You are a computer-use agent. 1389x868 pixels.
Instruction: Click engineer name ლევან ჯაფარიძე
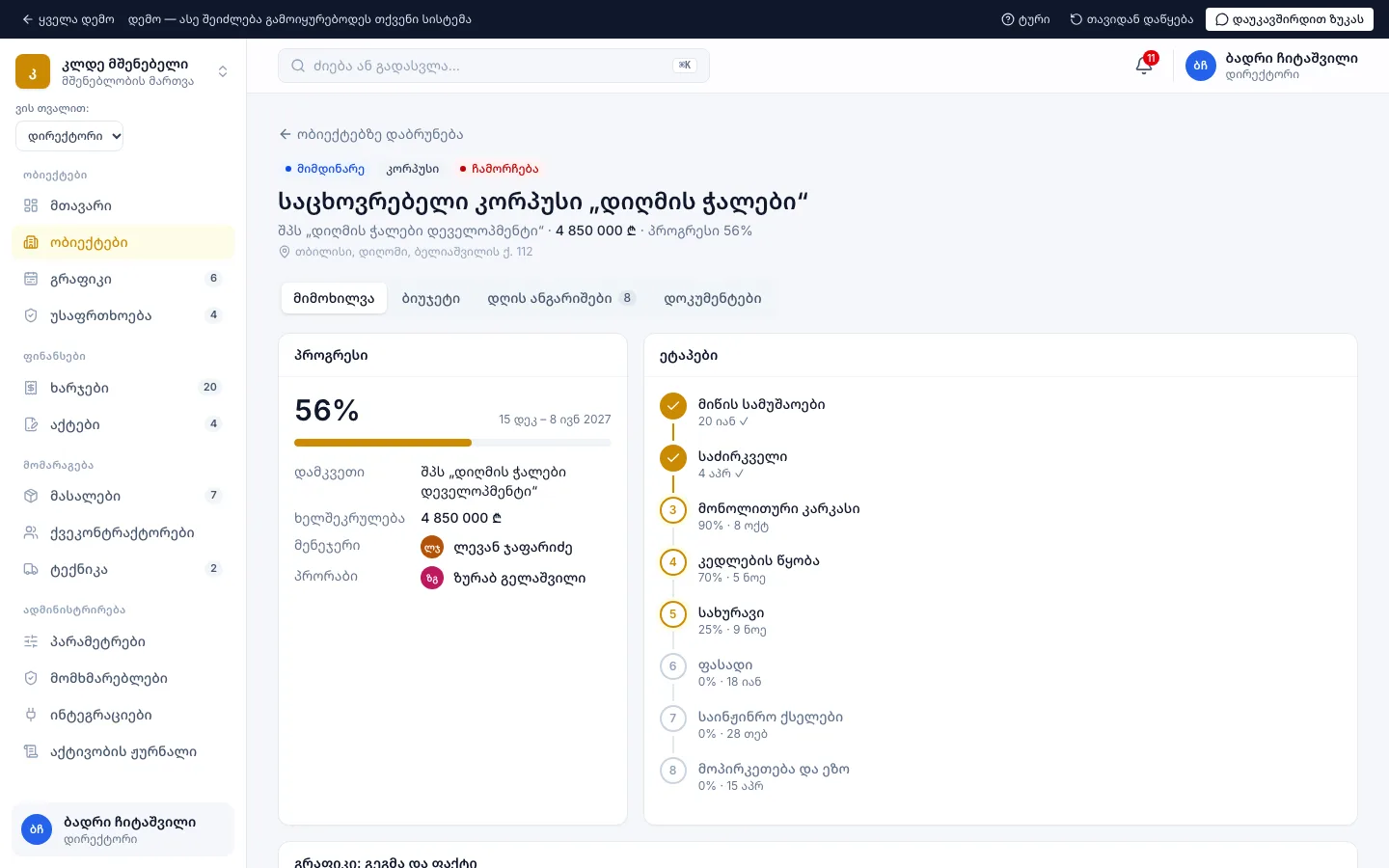coord(513,547)
